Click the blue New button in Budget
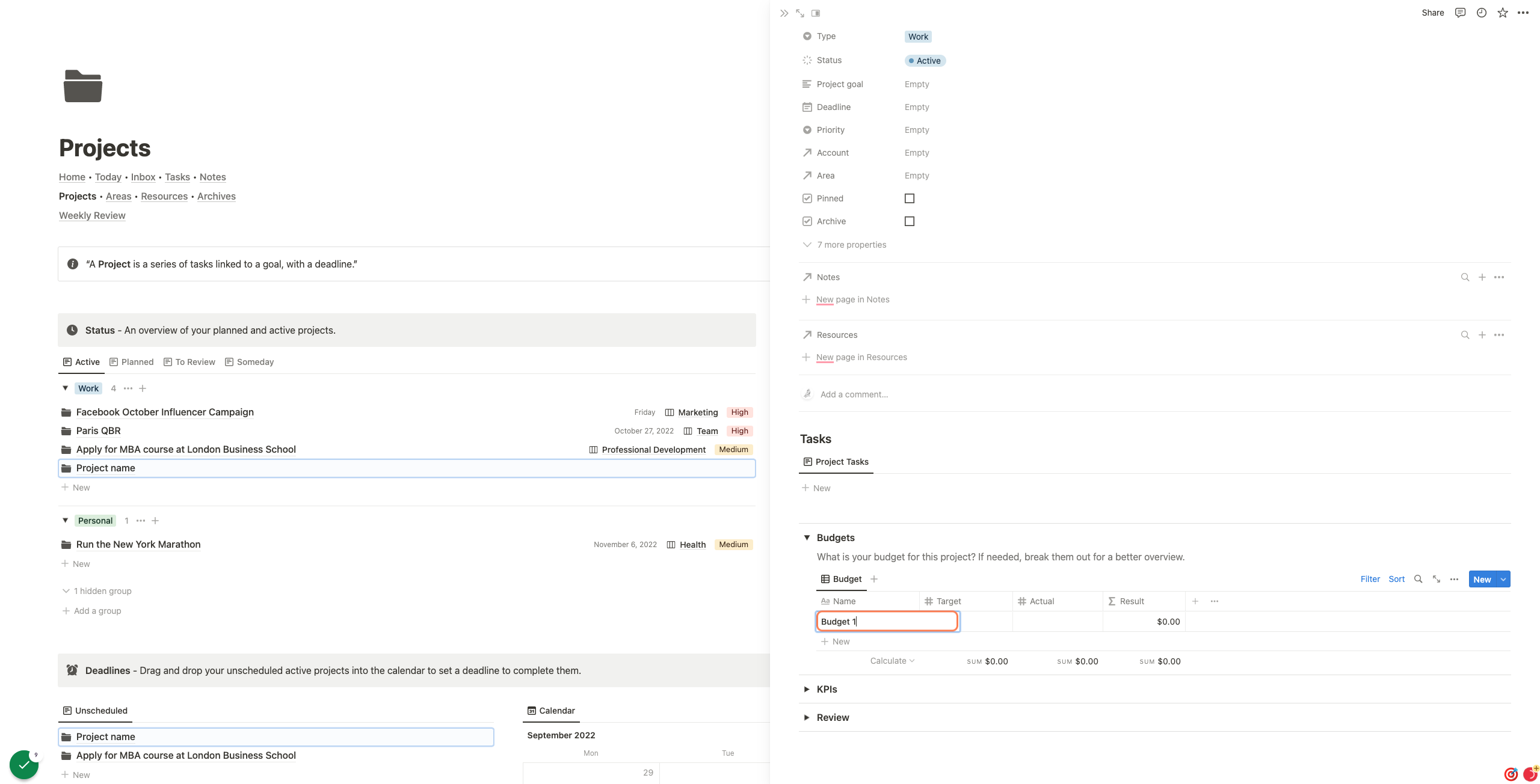Screen dimensions: 1540x784 tap(1482, 579)
